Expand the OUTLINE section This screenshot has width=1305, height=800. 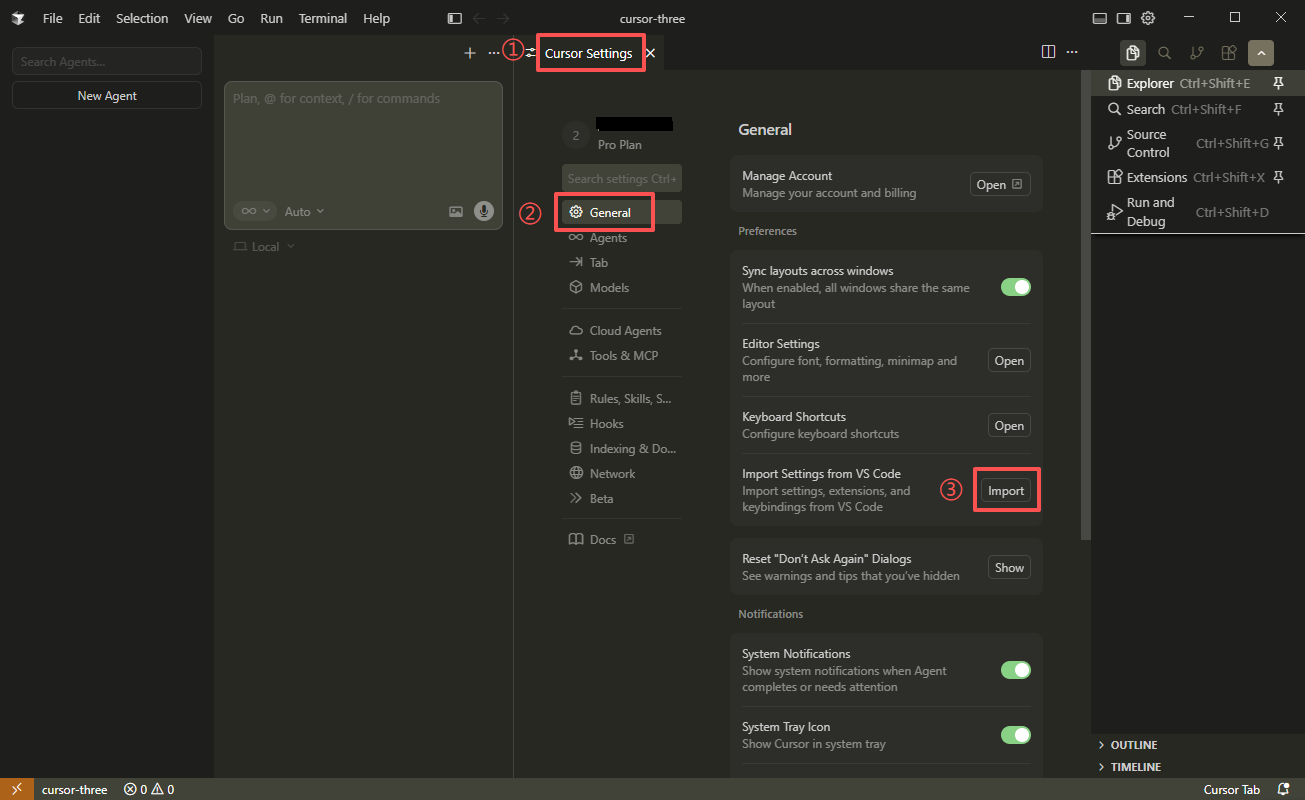point(1133,745)
